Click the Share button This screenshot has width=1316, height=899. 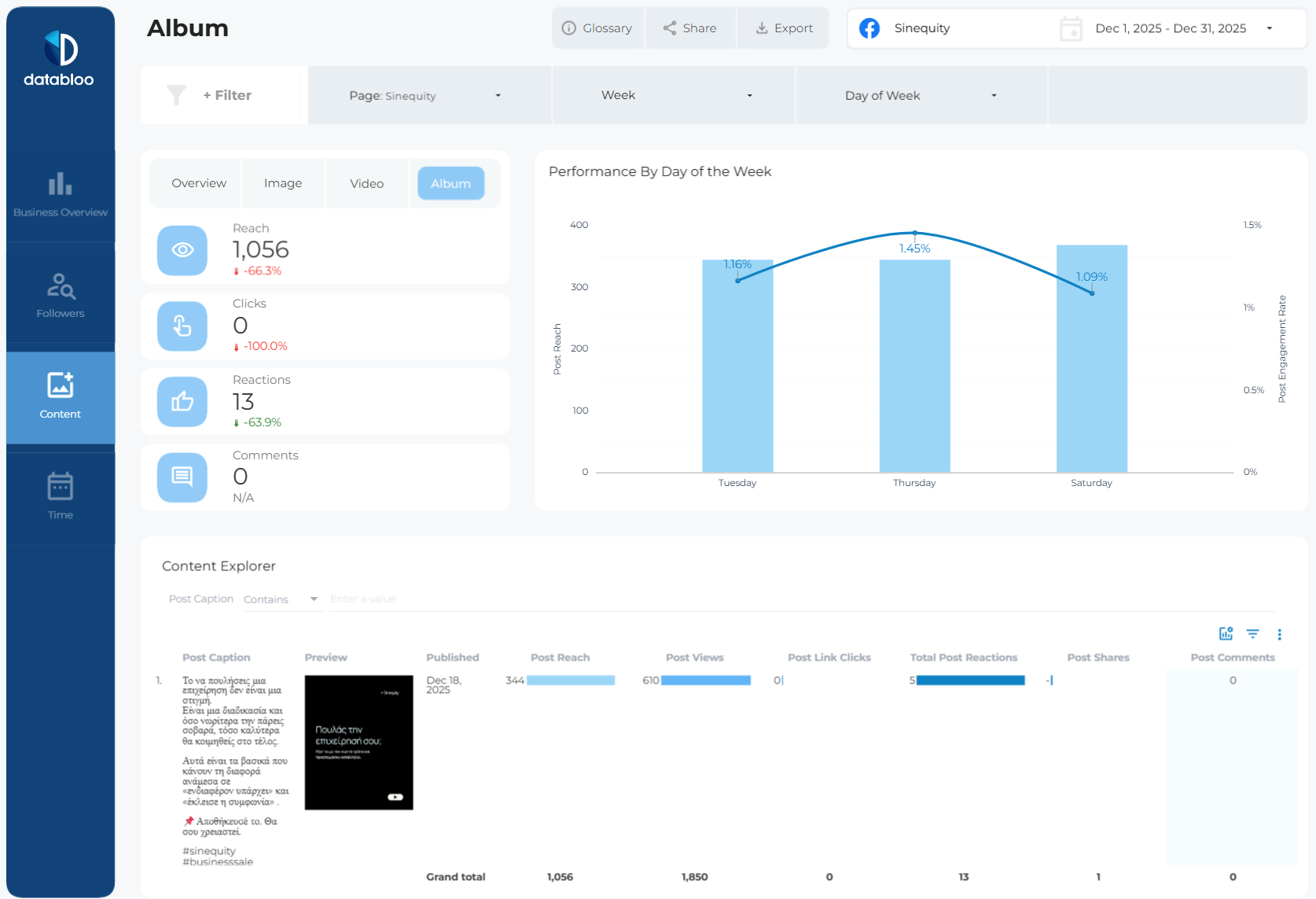689,28
